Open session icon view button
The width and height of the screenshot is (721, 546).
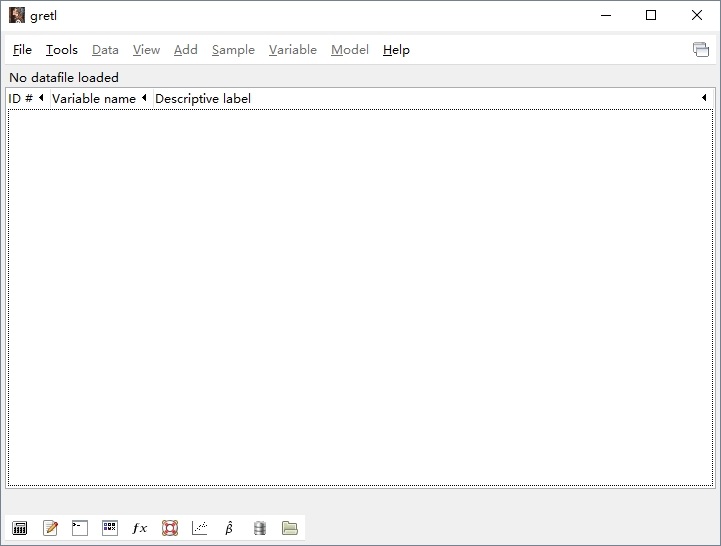tap(110, 528)
